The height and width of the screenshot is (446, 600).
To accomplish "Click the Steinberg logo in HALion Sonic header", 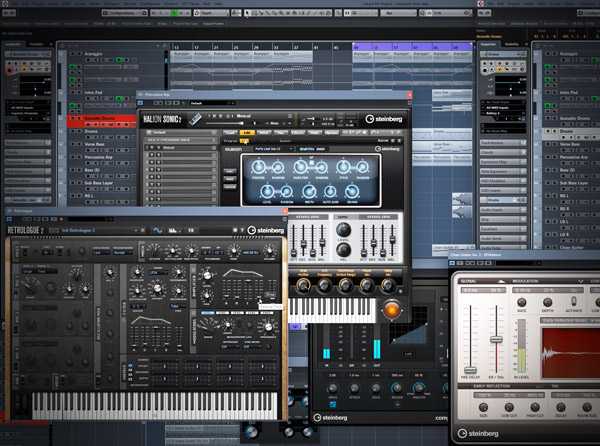I will (383, 119).
